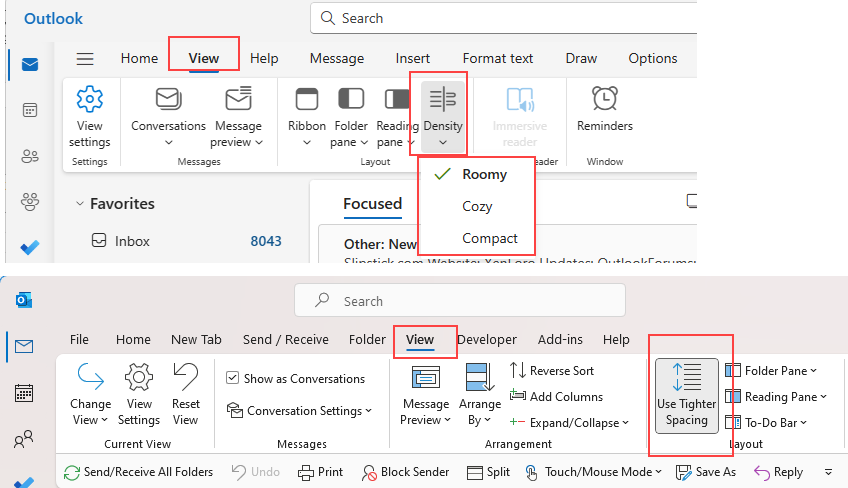Screen dimensions: 848x488
Task: Open File tab in classic Outlook
Action: [79, 340]
